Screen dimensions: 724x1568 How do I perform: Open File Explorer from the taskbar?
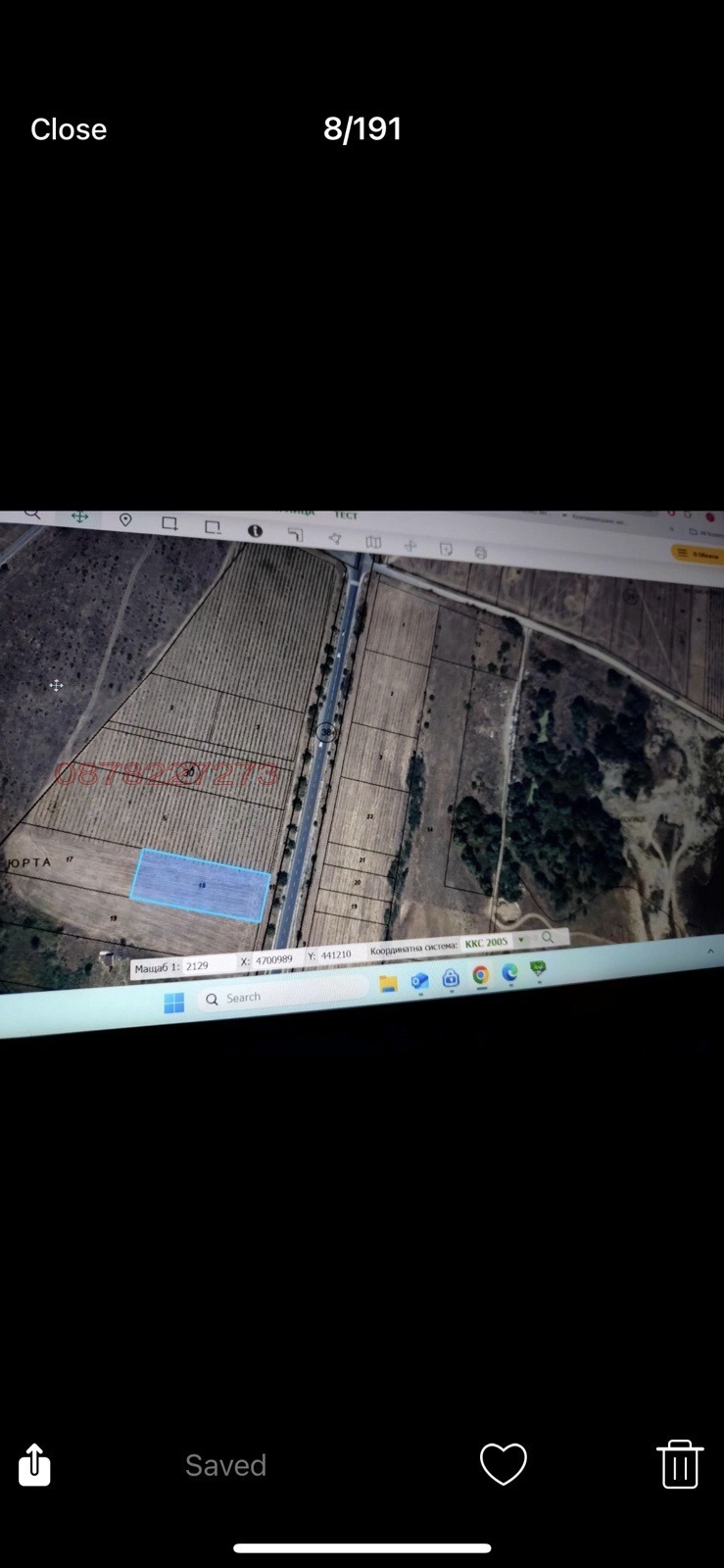[x=389, y=984]
